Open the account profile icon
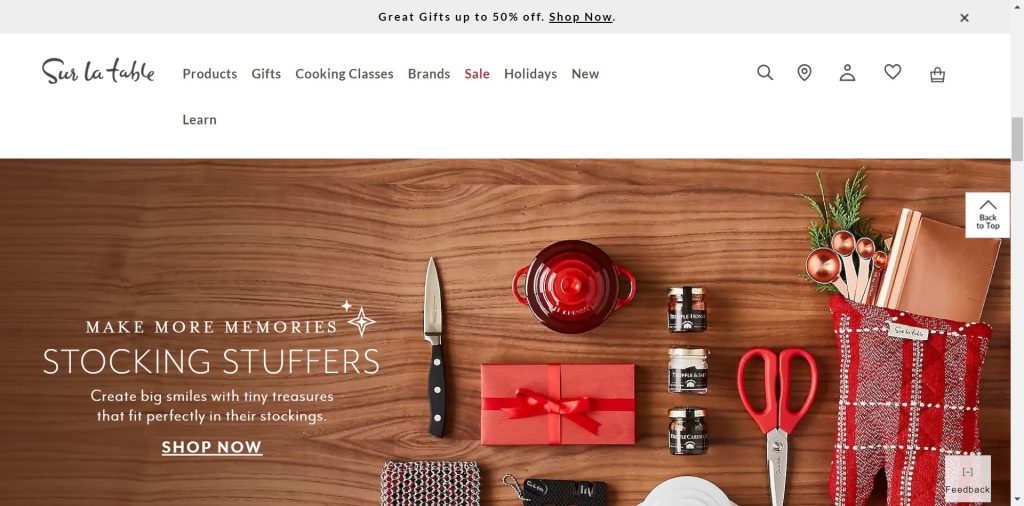 click(847, 72)
